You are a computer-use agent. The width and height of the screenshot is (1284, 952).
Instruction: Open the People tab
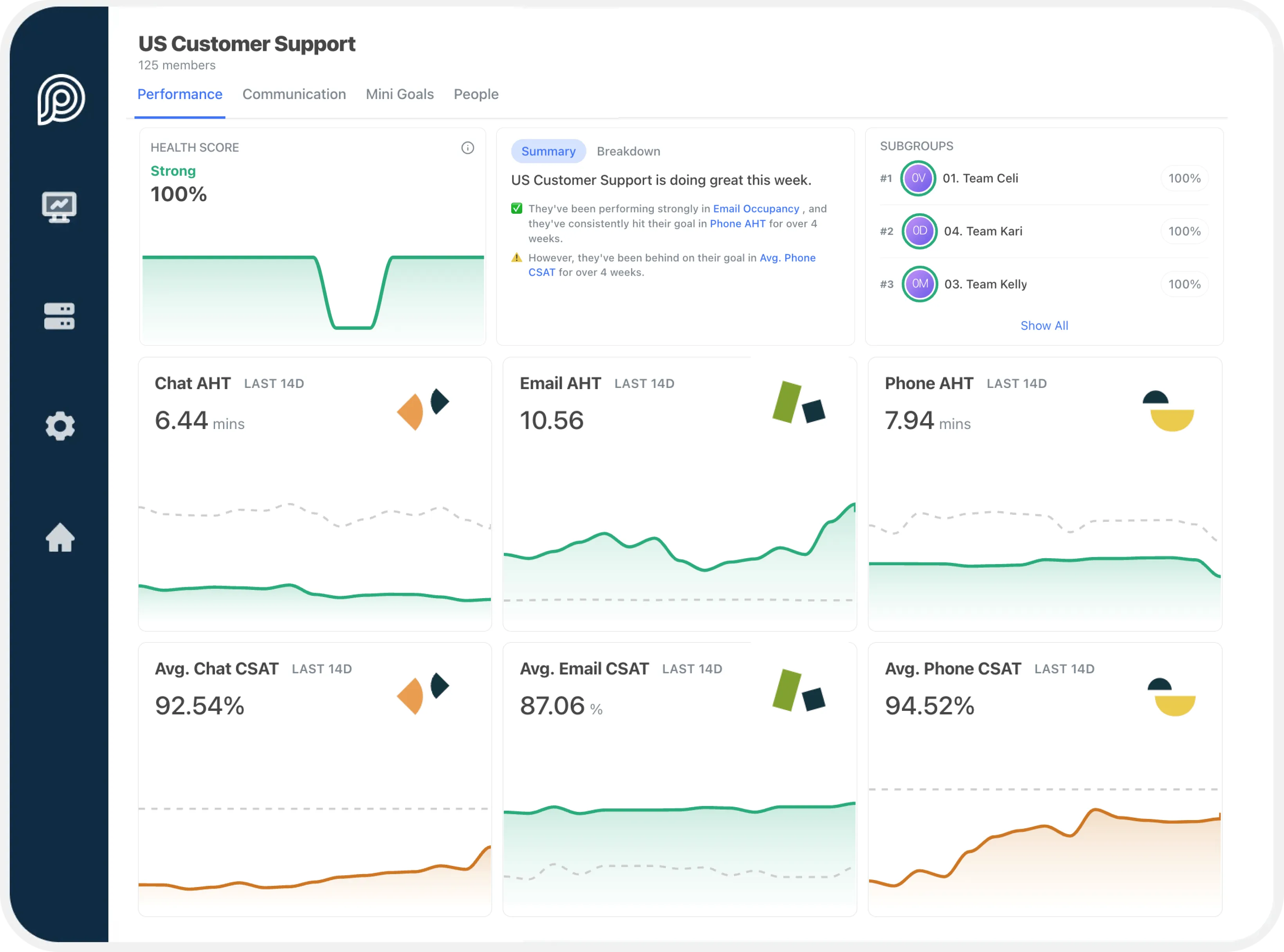pos(476,94)
